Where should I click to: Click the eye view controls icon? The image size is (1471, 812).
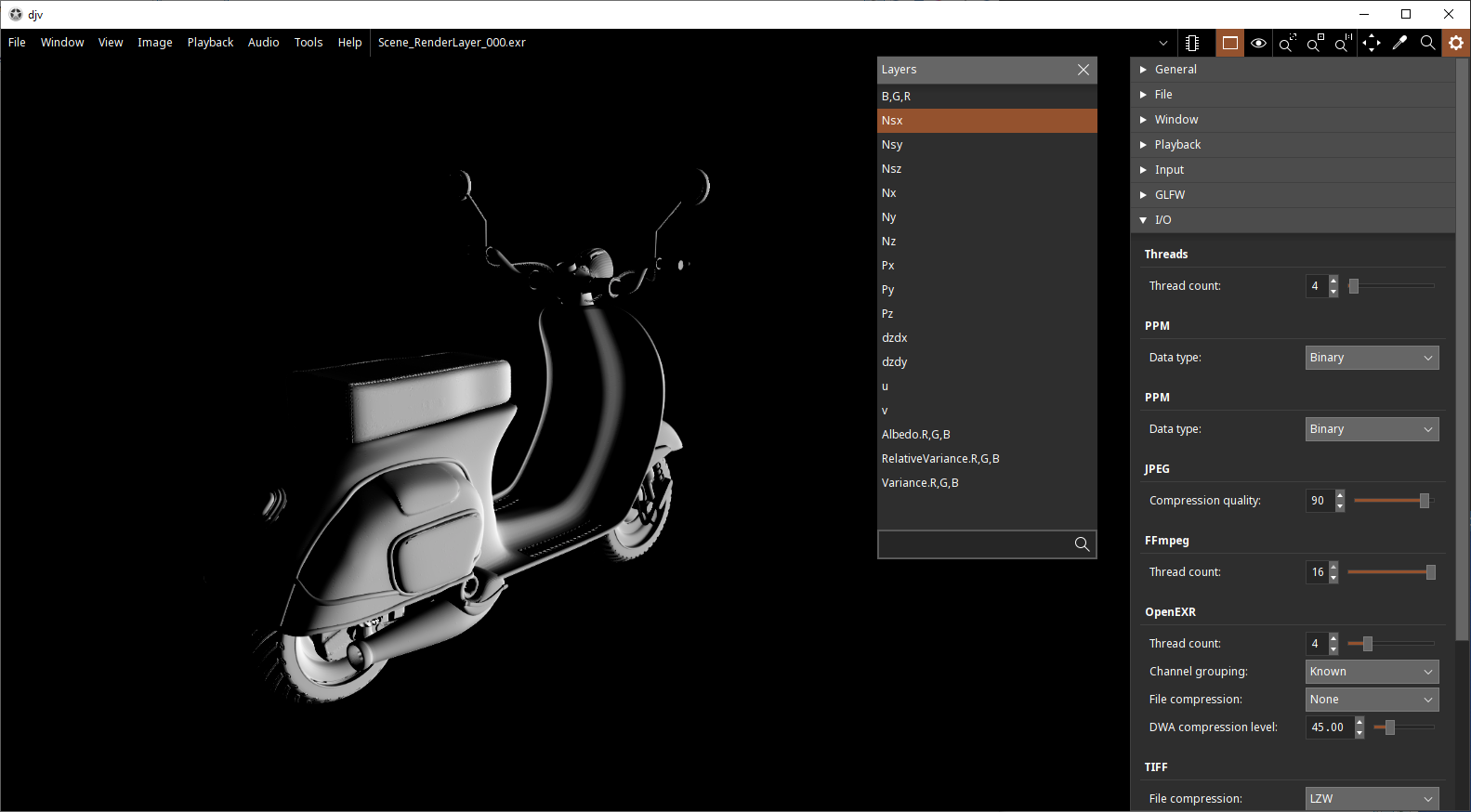[x=1258, y=43]
